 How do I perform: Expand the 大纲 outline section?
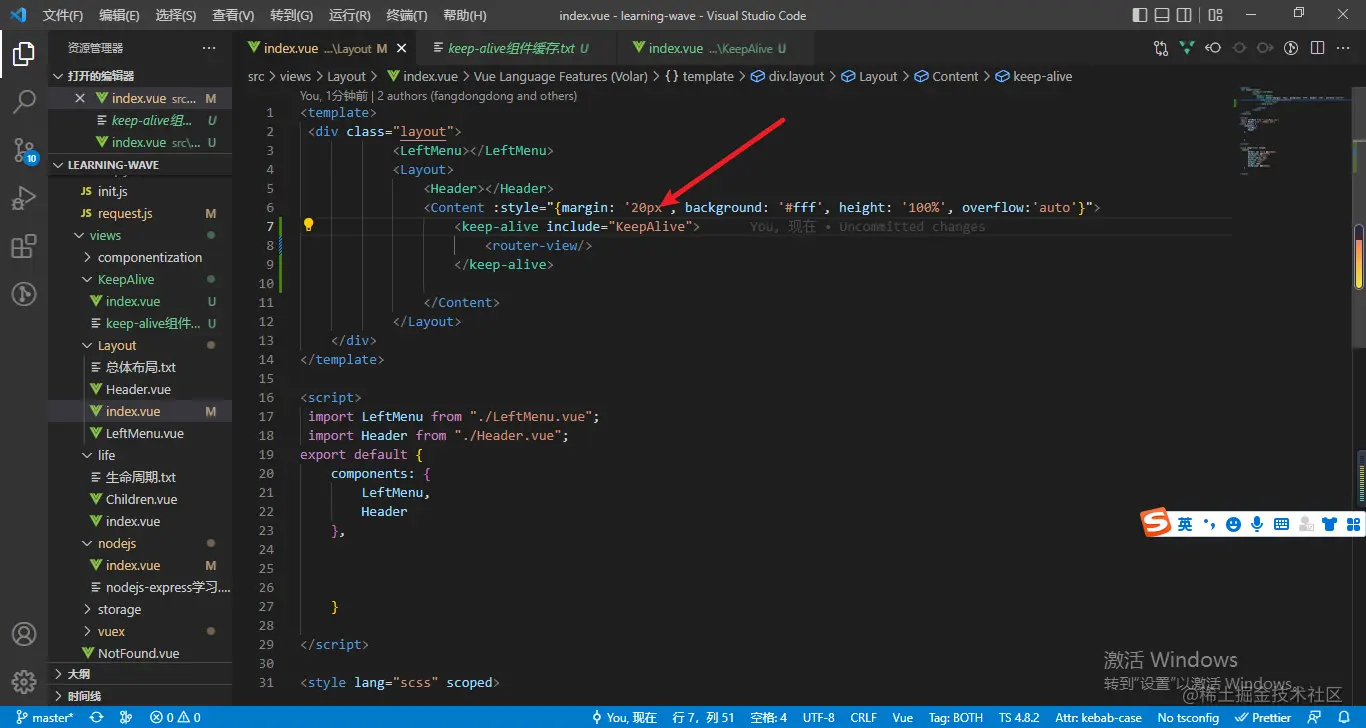(x=140, y=674)
